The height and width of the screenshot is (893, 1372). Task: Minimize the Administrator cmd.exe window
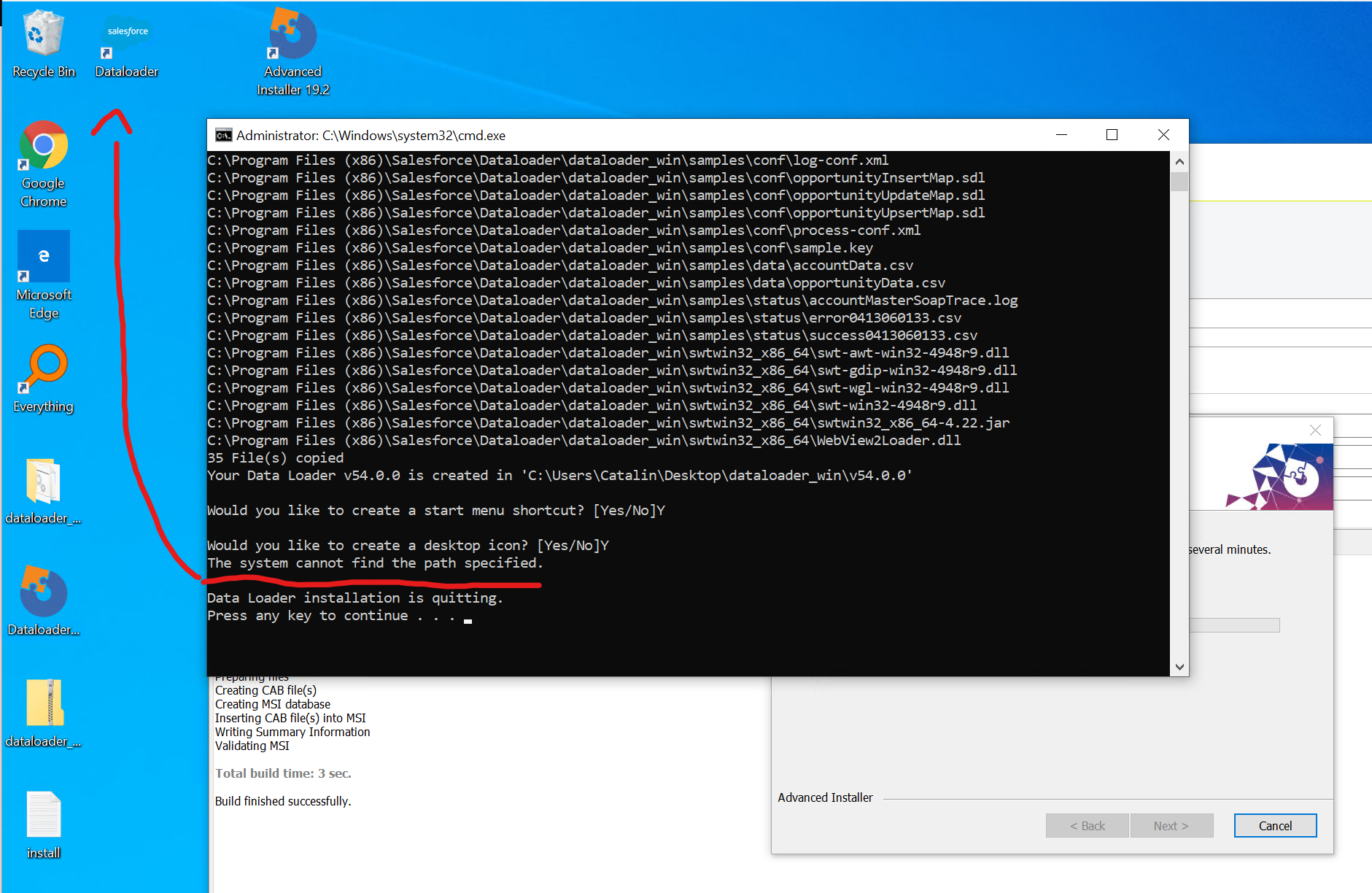click(1061, 135)
